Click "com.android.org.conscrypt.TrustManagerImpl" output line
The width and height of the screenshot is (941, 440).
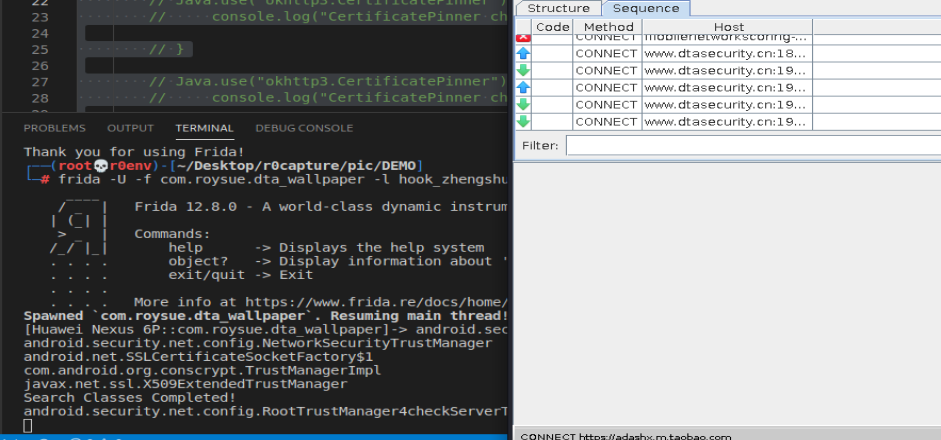(202, 370)
